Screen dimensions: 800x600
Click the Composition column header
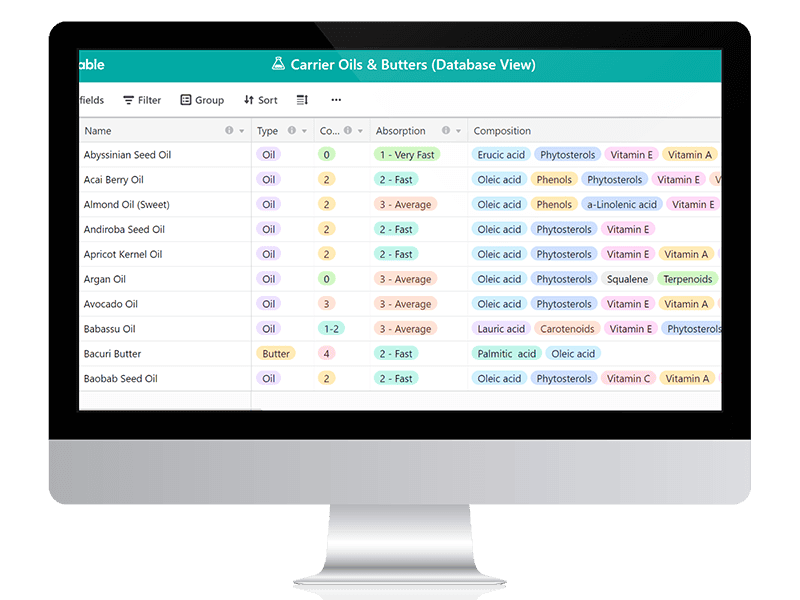click(x=502, y=131)
